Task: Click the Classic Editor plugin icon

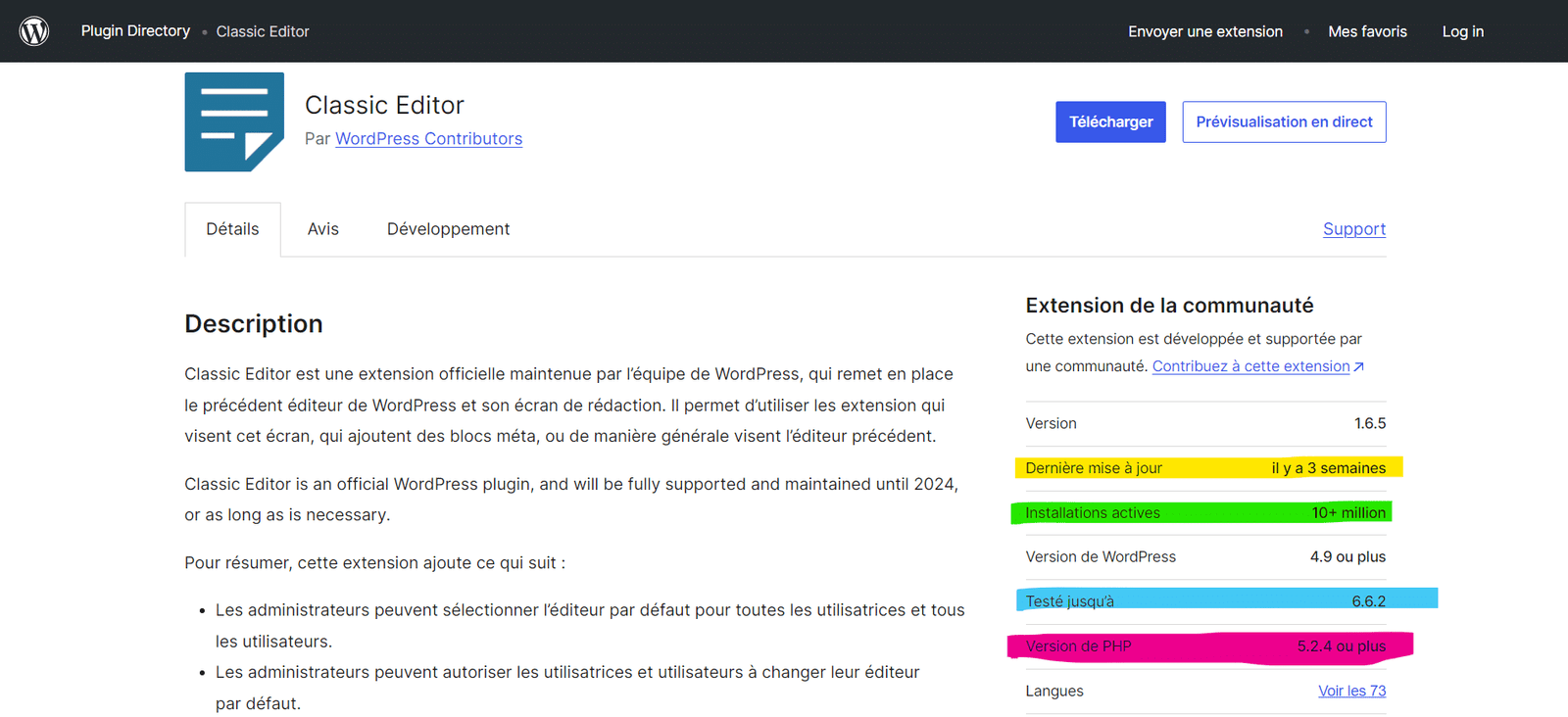Action: (x=234, y=122)
